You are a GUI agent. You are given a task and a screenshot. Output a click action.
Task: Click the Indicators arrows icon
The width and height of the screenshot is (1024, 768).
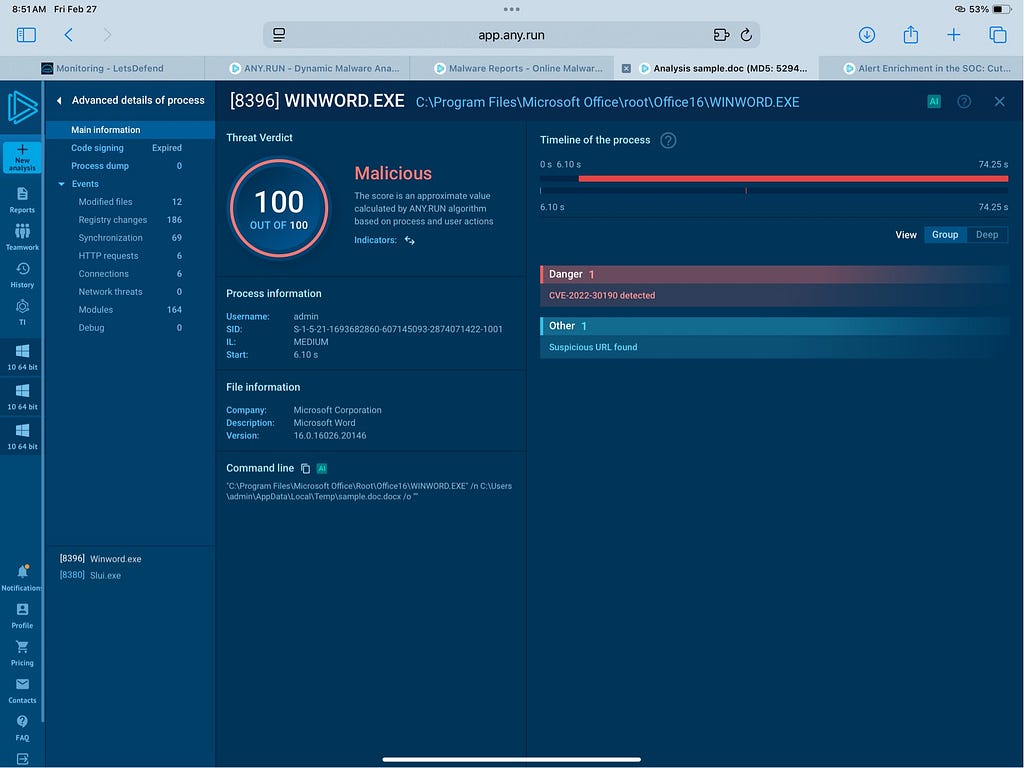coord(409,241)
